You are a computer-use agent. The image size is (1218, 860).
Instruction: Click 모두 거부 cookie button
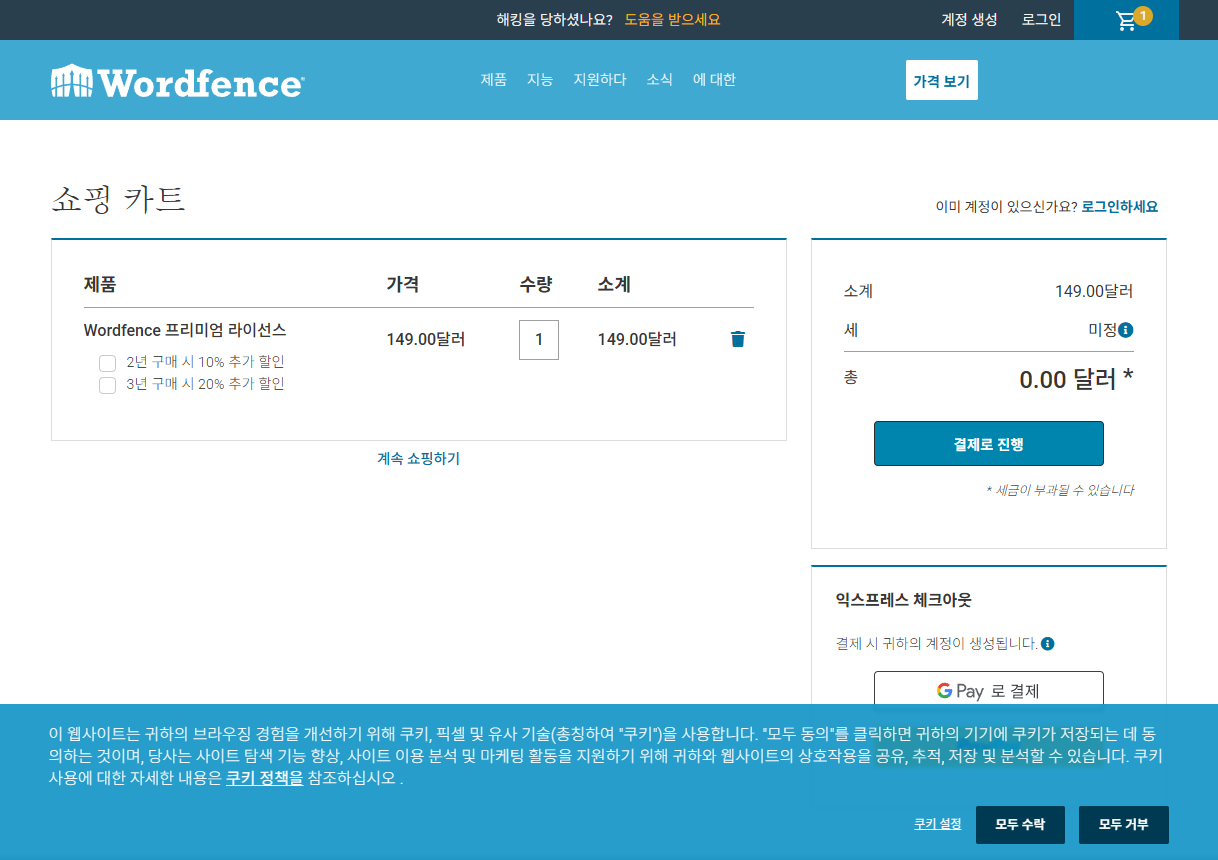click(x=1124, y=825)
